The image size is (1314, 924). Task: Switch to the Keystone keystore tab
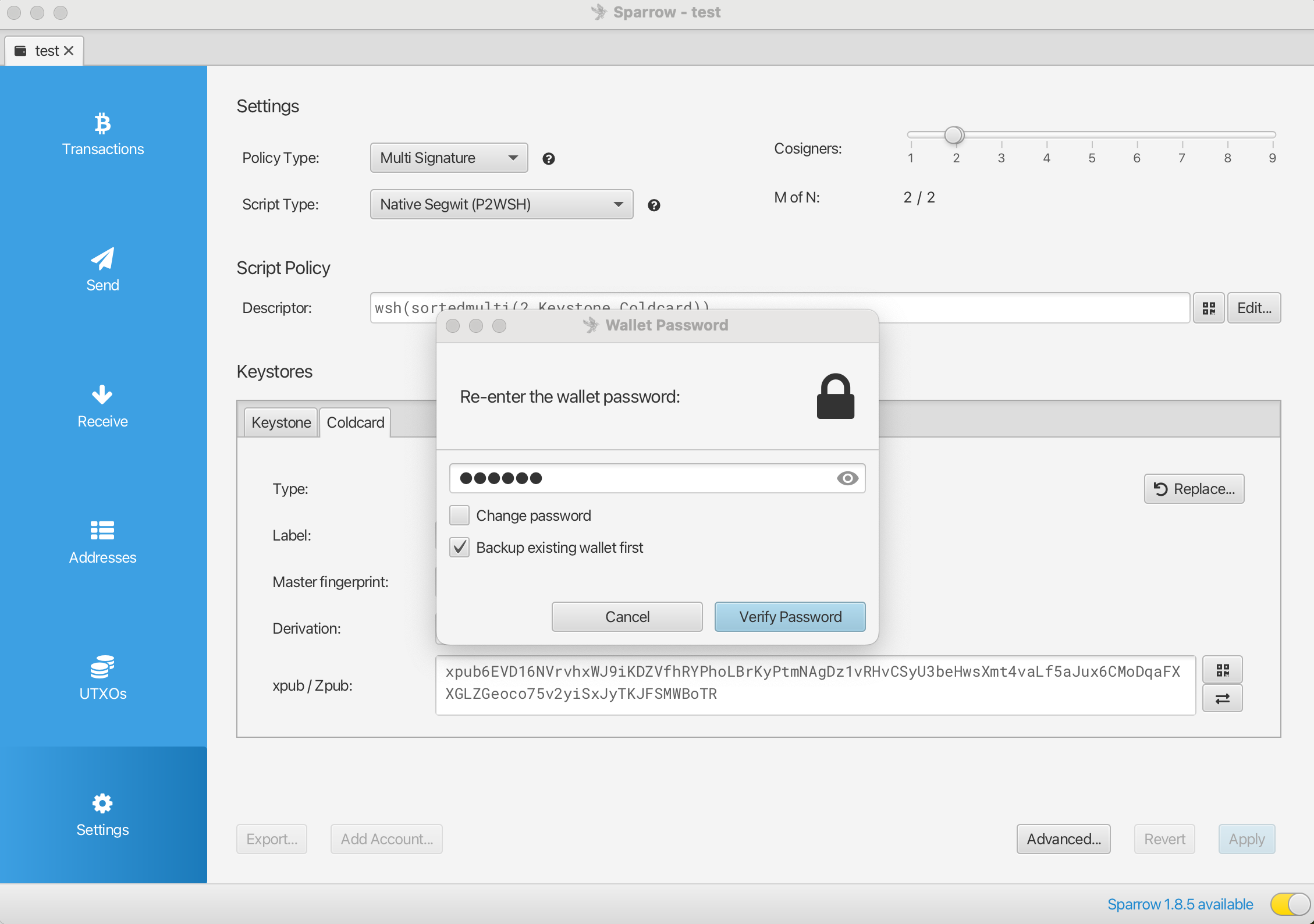pos(281,422)
